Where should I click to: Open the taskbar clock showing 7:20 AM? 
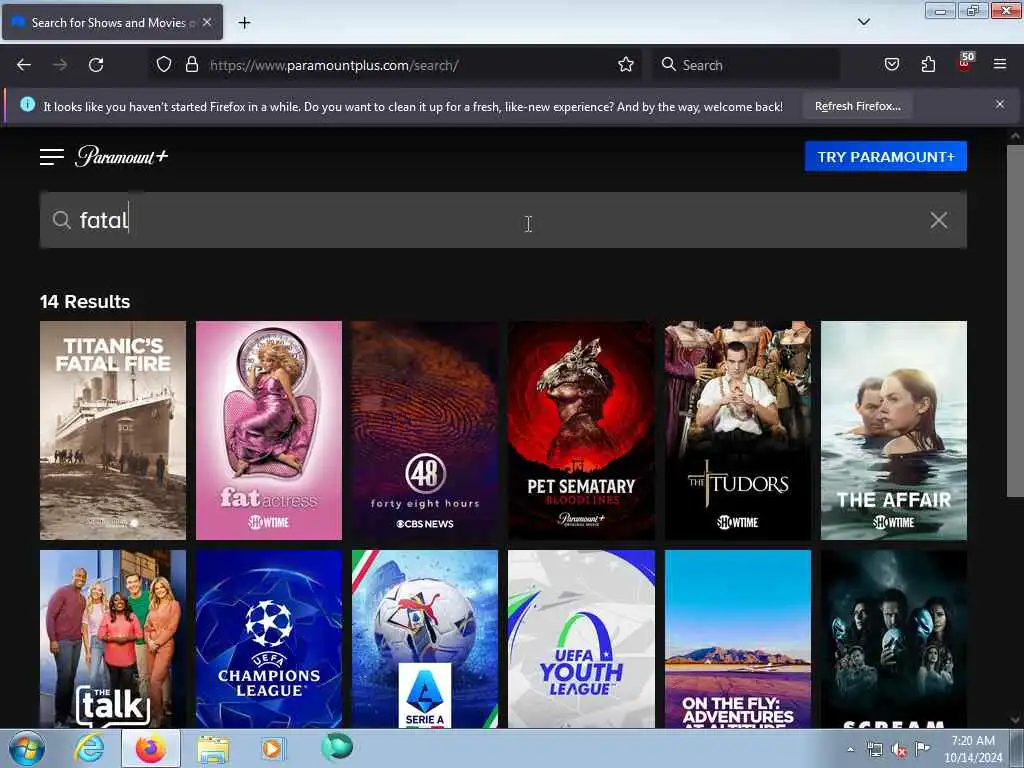point(973,749)
